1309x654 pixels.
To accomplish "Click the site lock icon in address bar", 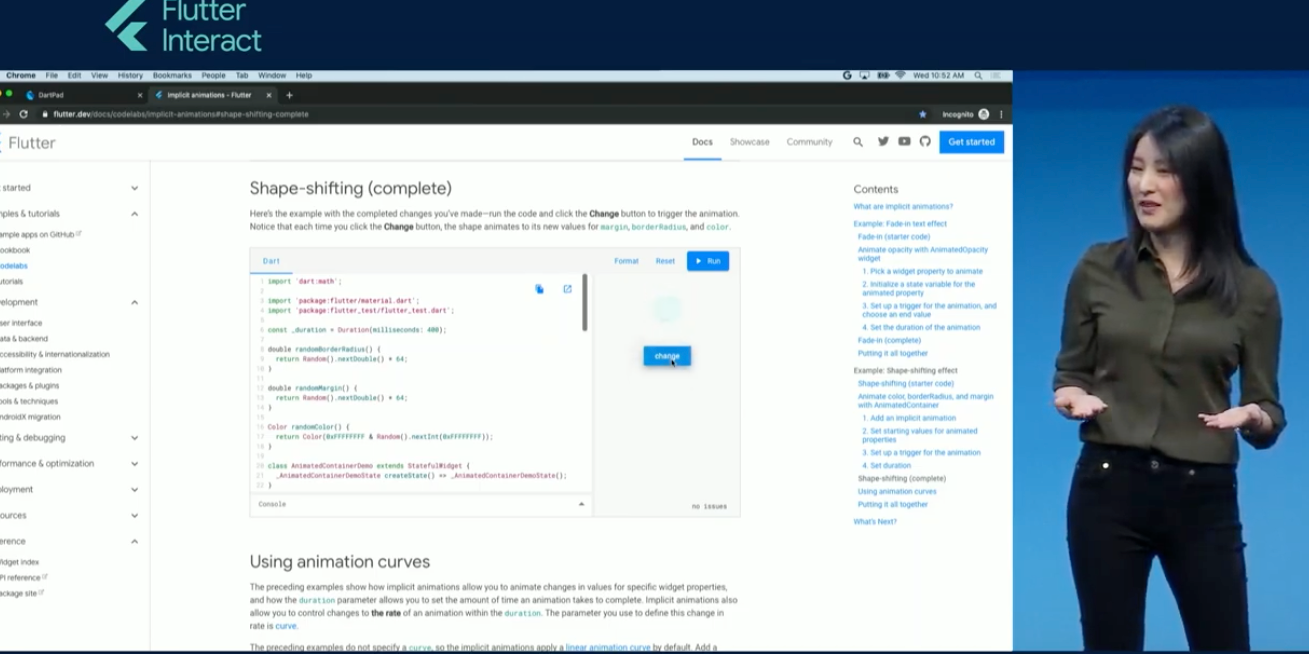I will tap(45, 114).
